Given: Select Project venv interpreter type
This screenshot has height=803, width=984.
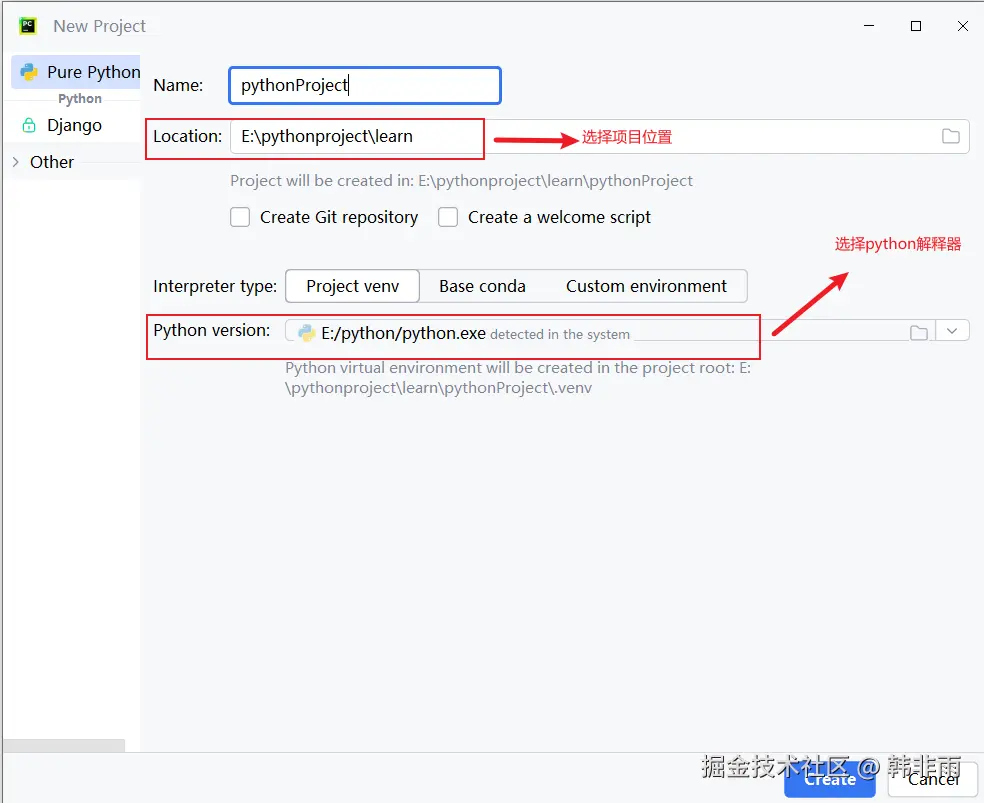Looking at the screenshot, I should coord(353,286).
